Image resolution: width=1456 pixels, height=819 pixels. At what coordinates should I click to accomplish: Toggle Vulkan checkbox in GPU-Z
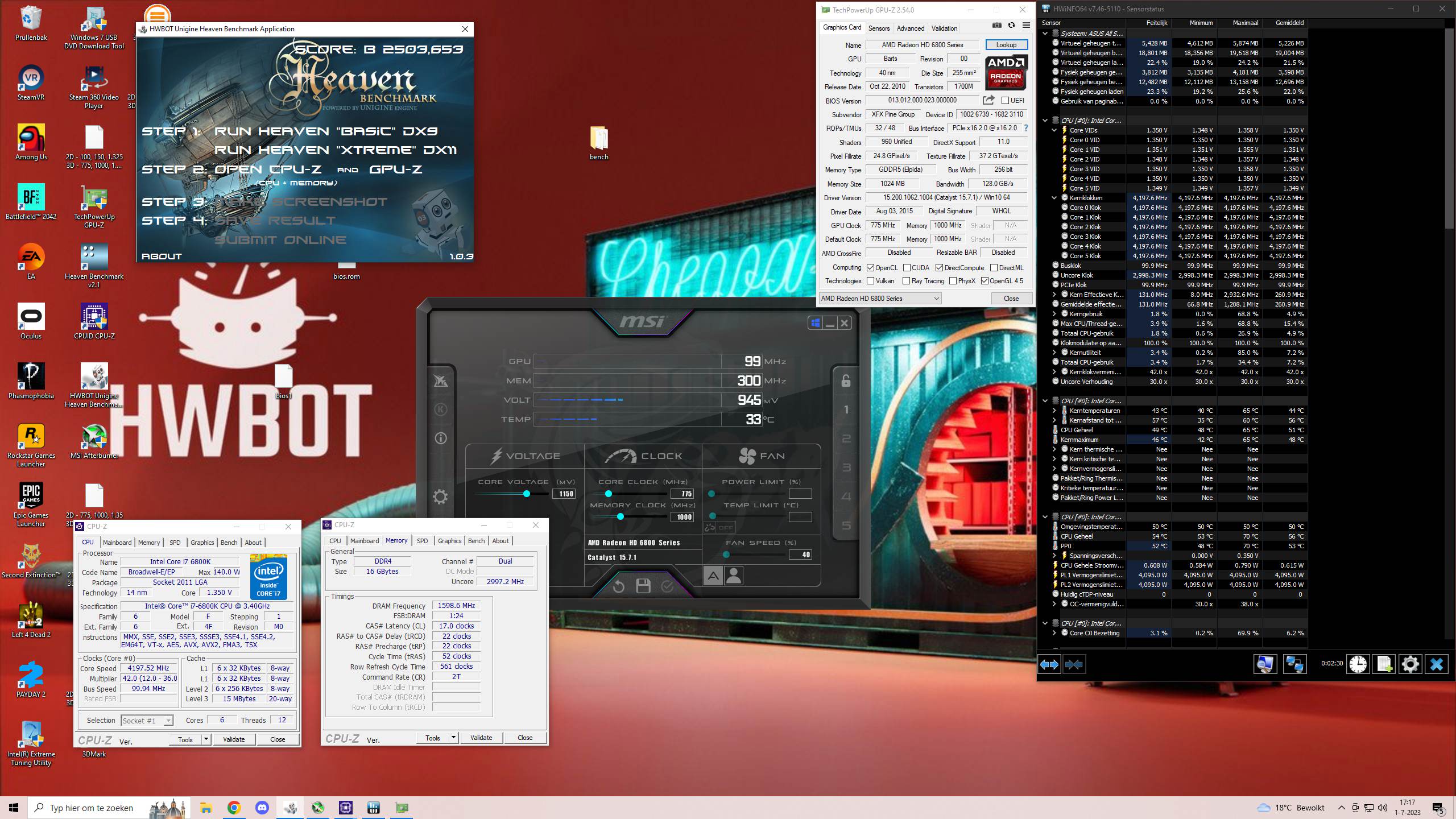(870, 281)
